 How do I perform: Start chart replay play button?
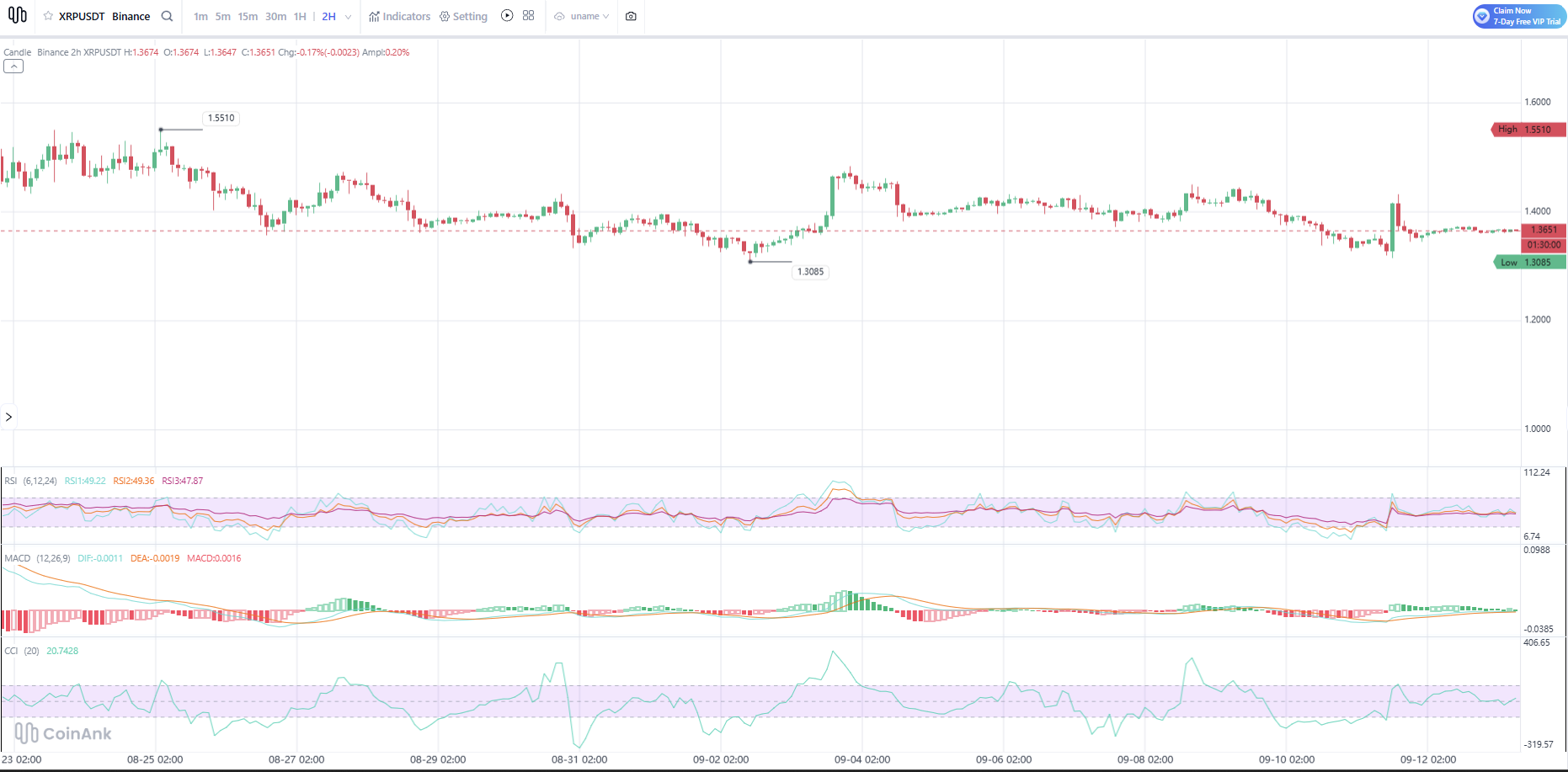coord(507,15)
